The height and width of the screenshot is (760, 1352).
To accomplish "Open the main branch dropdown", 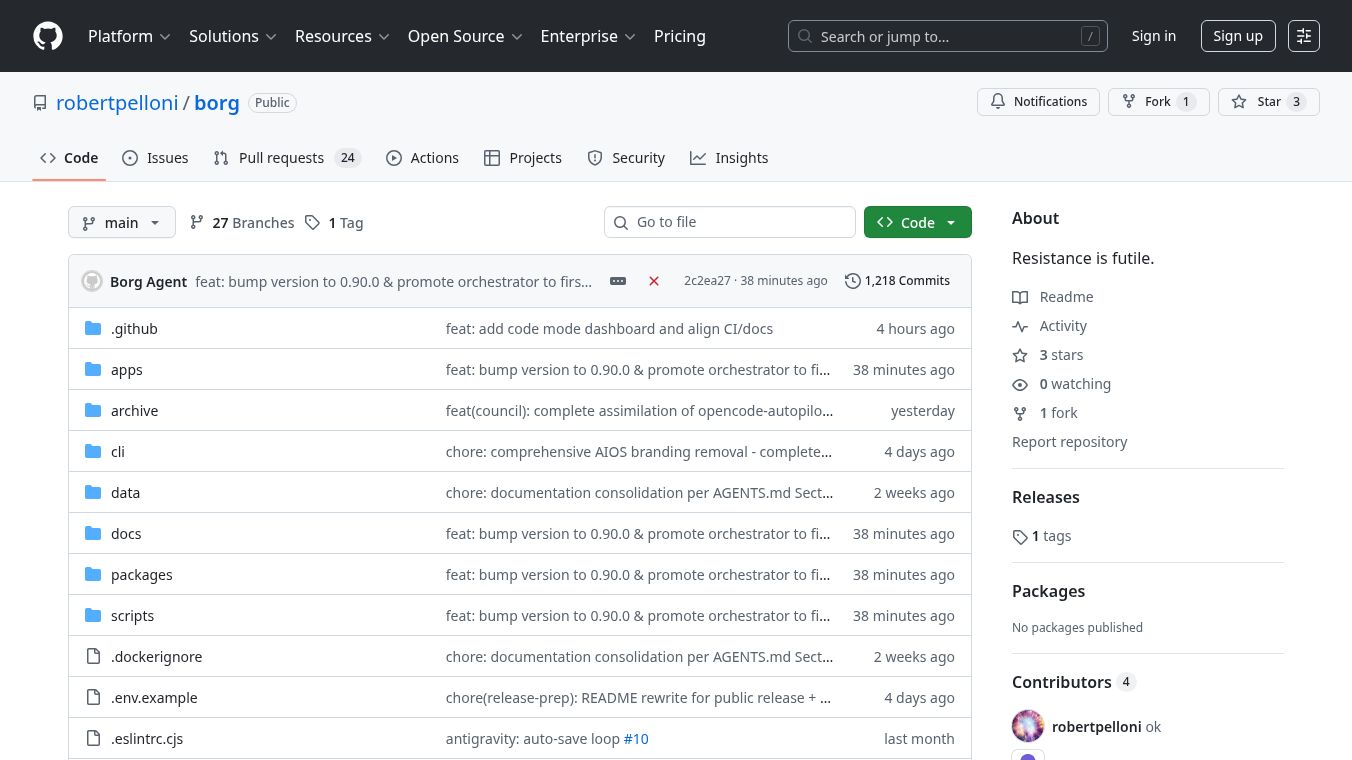I will 122,222.
